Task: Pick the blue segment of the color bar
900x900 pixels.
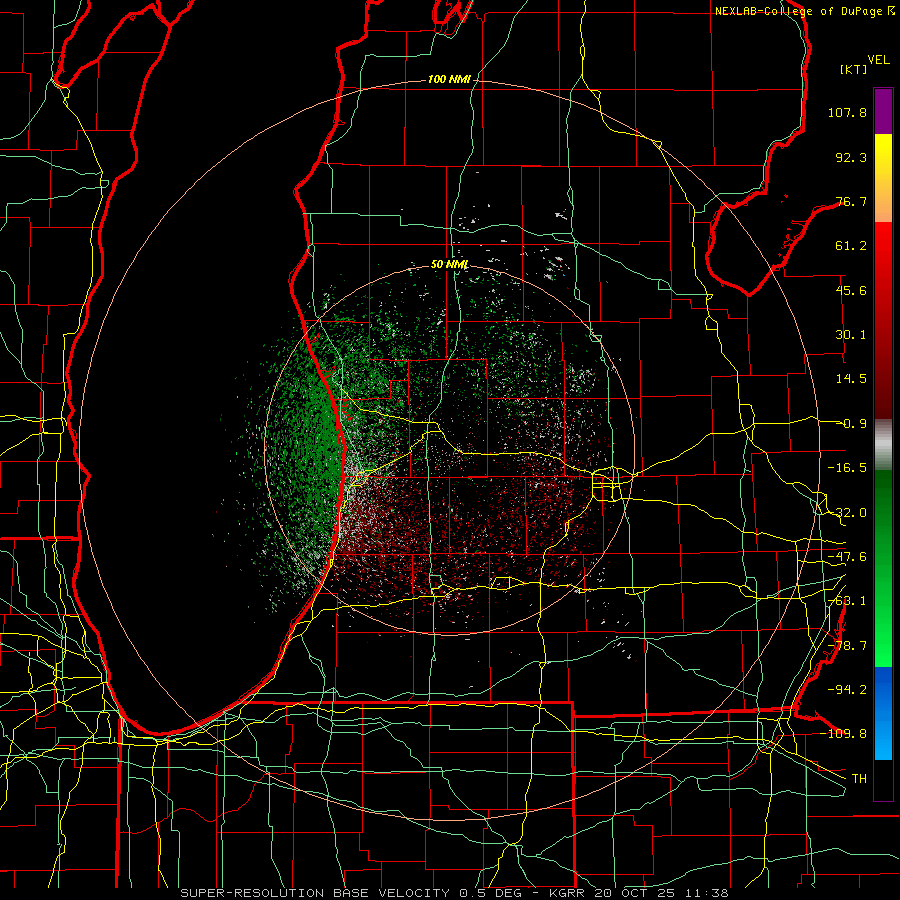Action: 883,713
